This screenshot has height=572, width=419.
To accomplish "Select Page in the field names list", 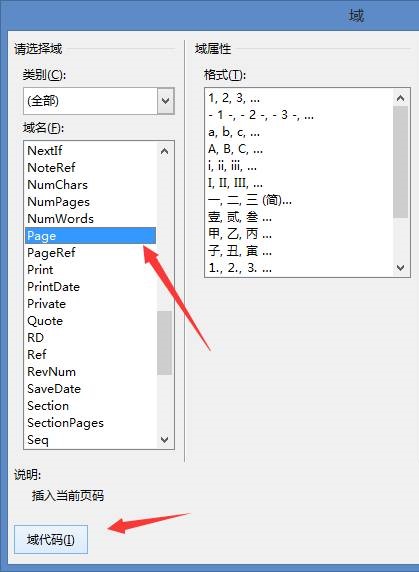I will click(x=90, y=236).
